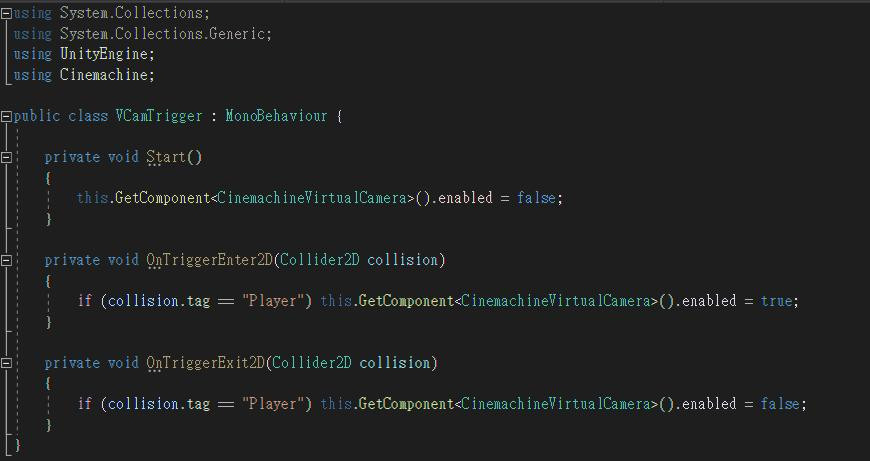Screen dimensions: 870x461
Task: Click the 'using Cinemachine' namespace
Action: coord(104,75)
